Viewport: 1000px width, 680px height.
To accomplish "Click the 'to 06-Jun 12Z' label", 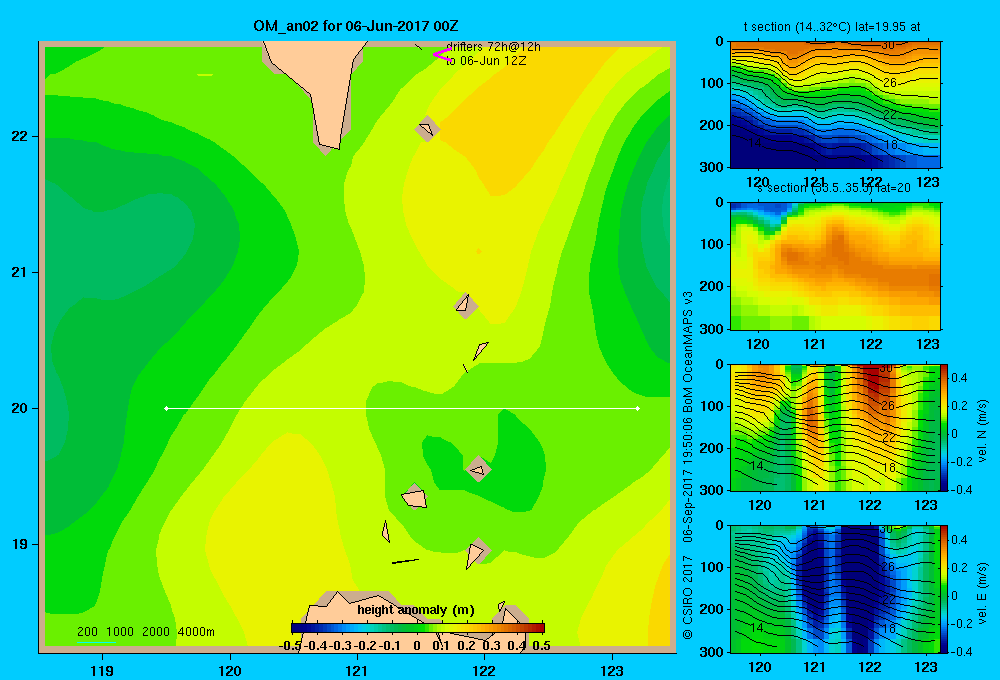I will 486,61.
